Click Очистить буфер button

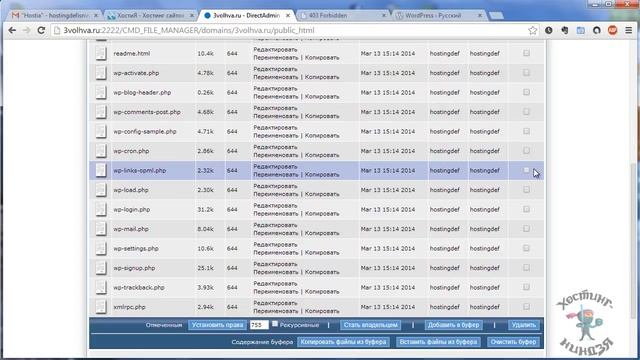pyautogui.click(x=513, y=342)
